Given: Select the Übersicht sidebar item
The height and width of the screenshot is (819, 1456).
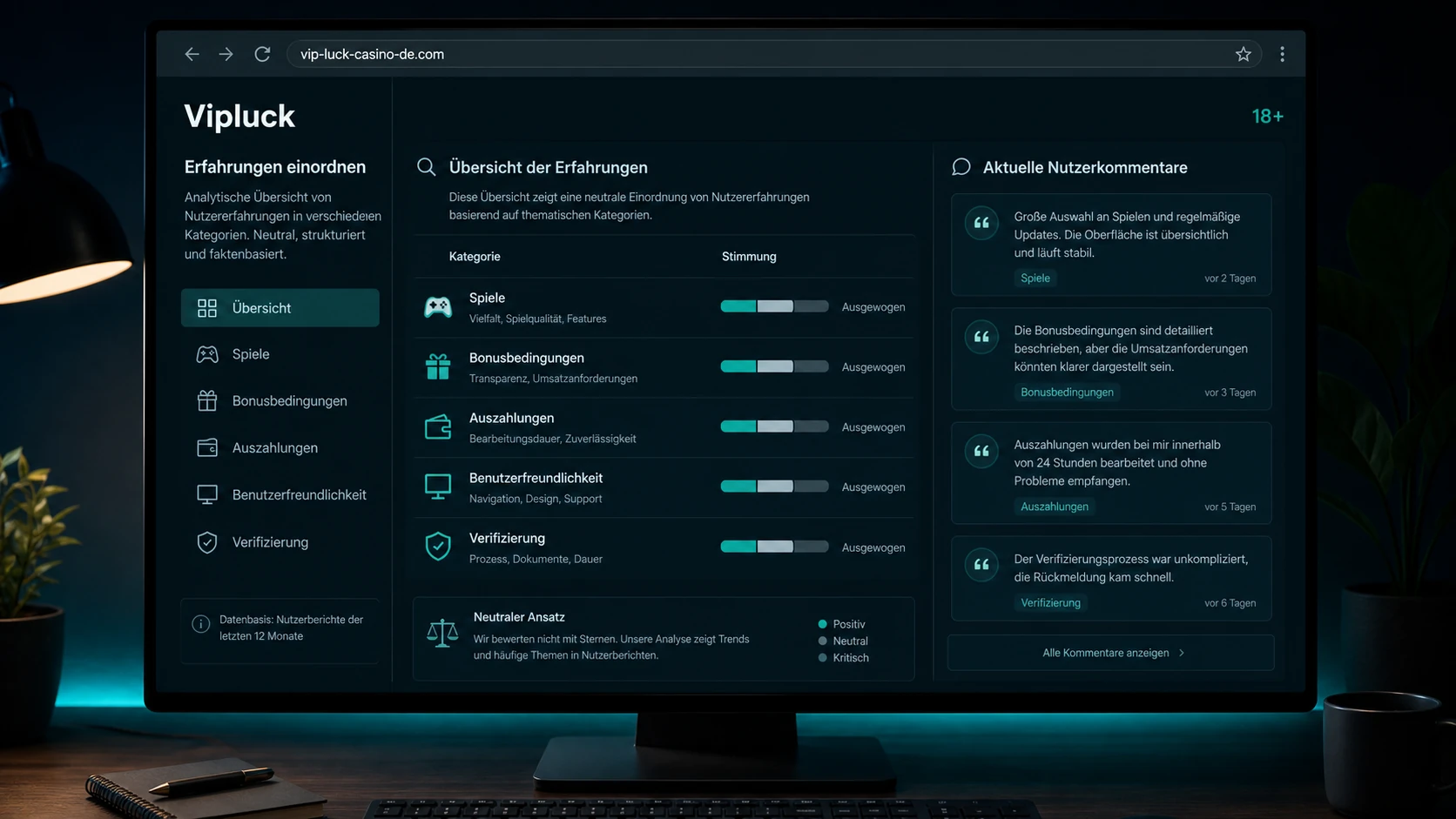Looking at the screenshot, I should (280, 308).
